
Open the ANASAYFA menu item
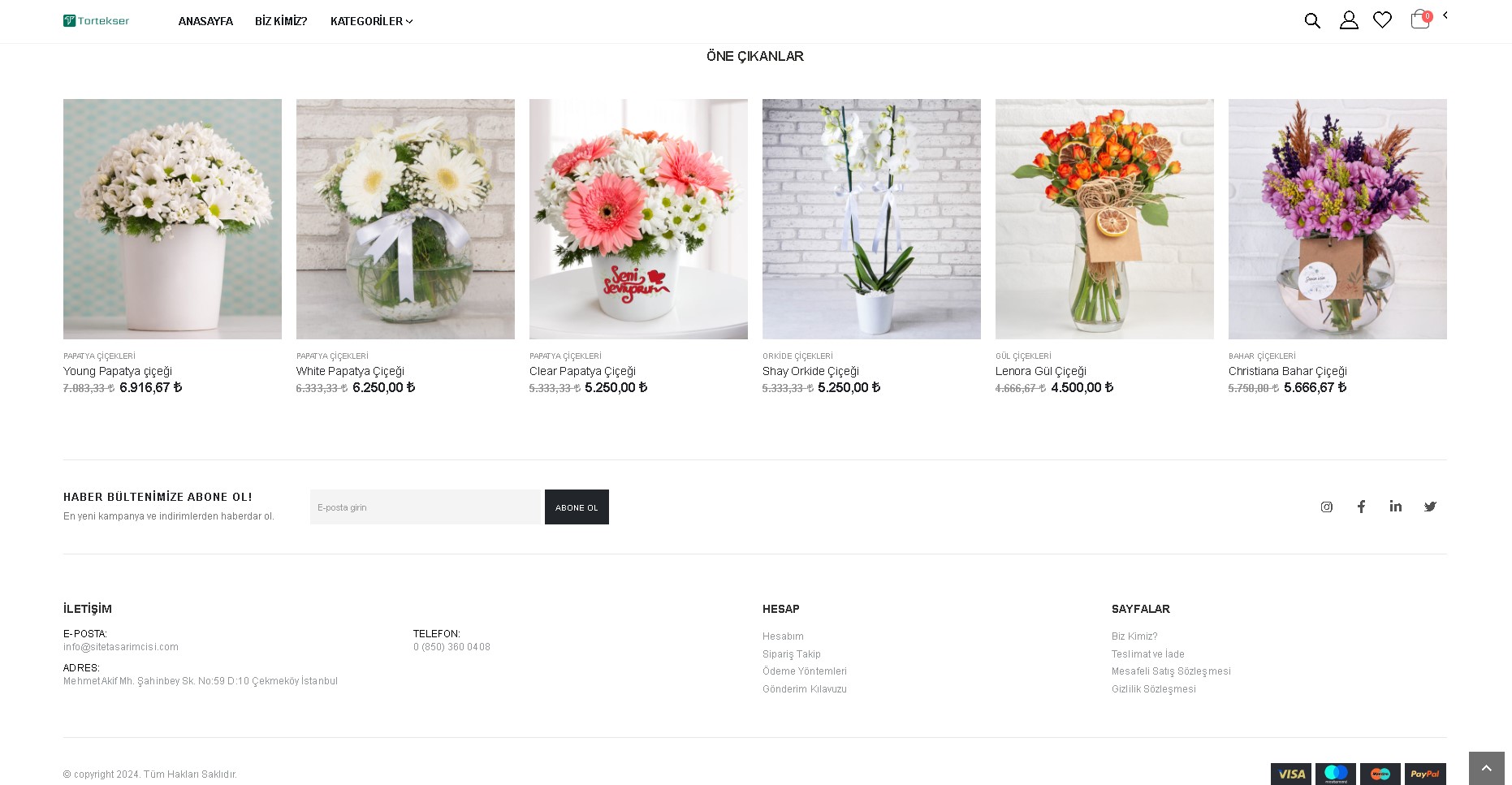tap(205, 21)
